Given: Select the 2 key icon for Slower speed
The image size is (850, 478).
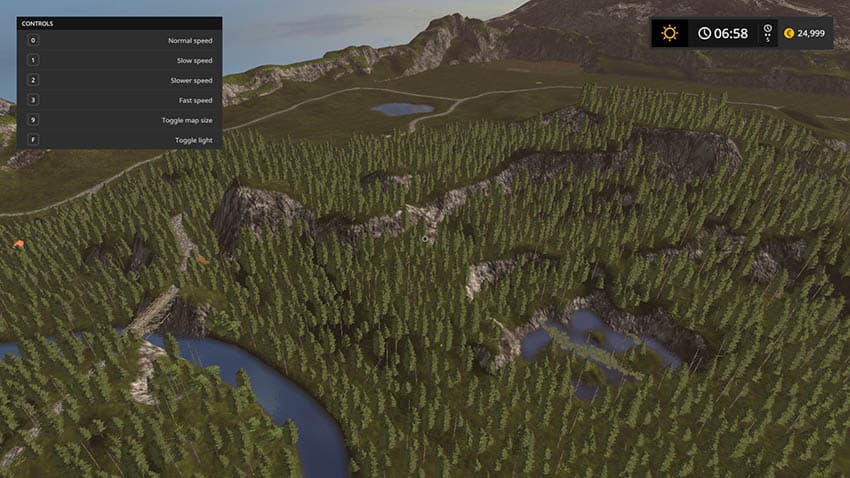Looking at the screenshot, I should click(33, 80).
